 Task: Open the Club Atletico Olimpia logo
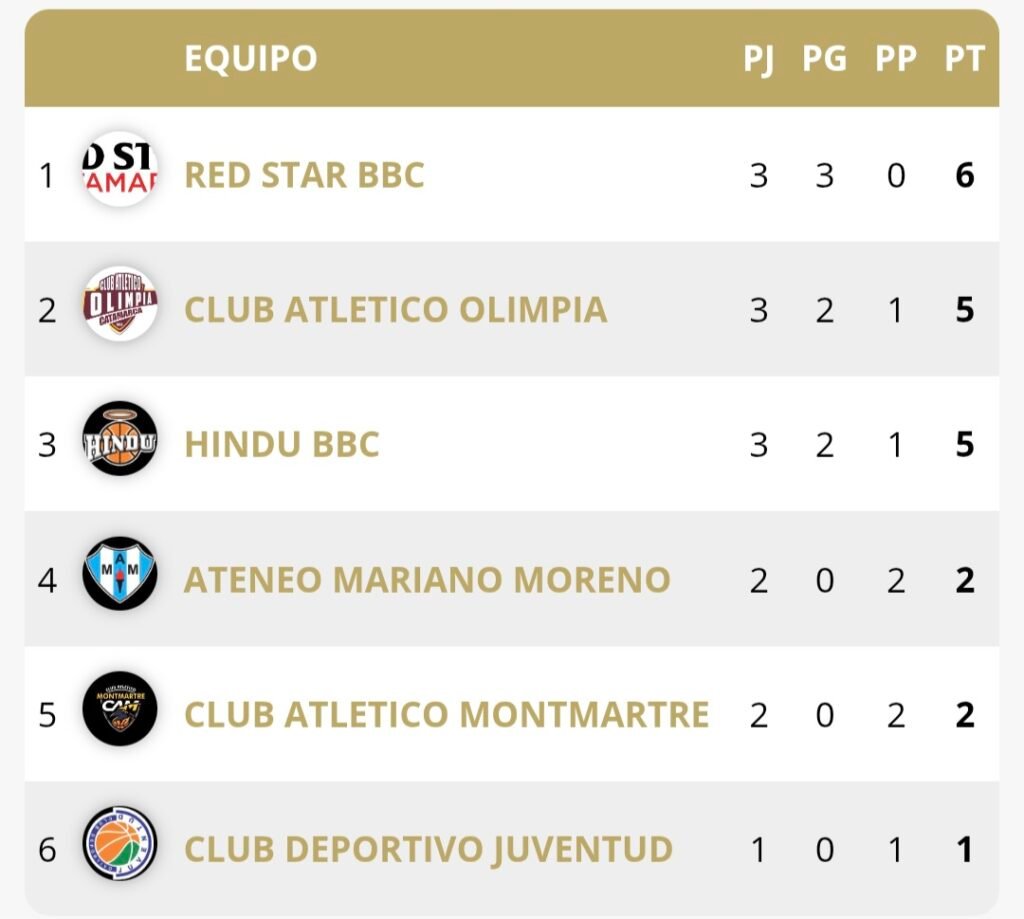point(120,304)
